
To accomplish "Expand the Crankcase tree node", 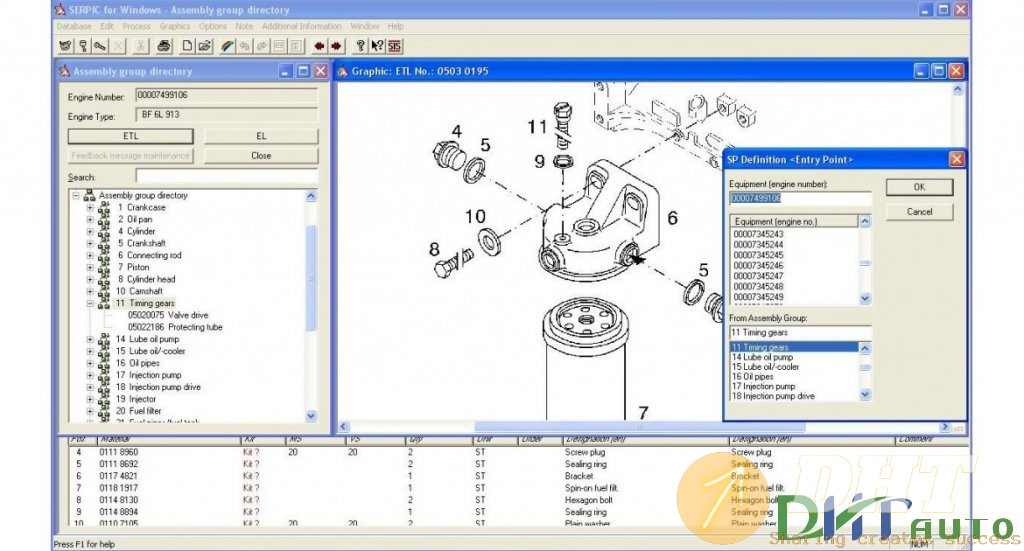I will (x=90, y=208).
